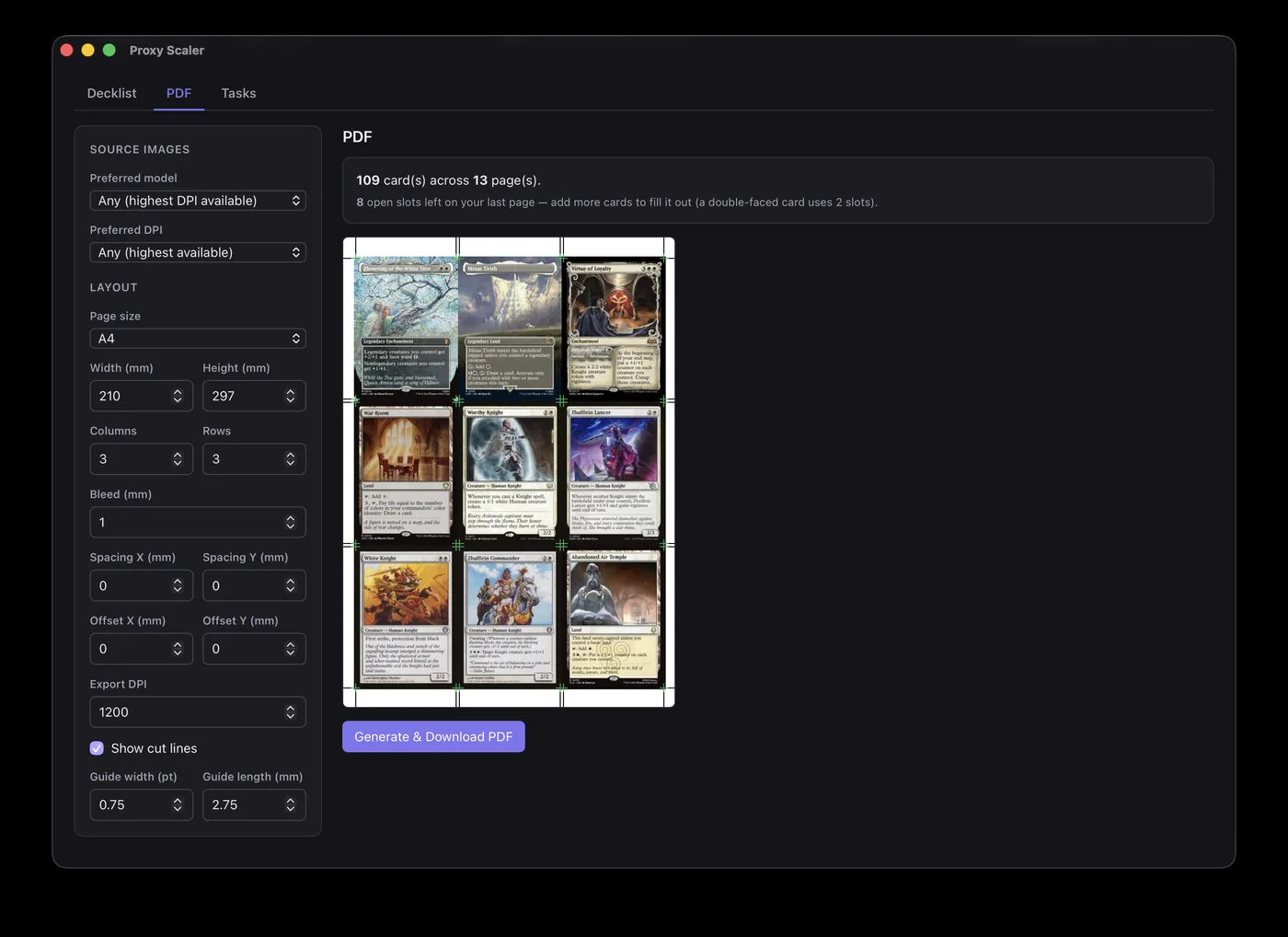Click the Rows stepper arrows
The height and width of the screenshot is (937, 1288).
coord(291,459)
